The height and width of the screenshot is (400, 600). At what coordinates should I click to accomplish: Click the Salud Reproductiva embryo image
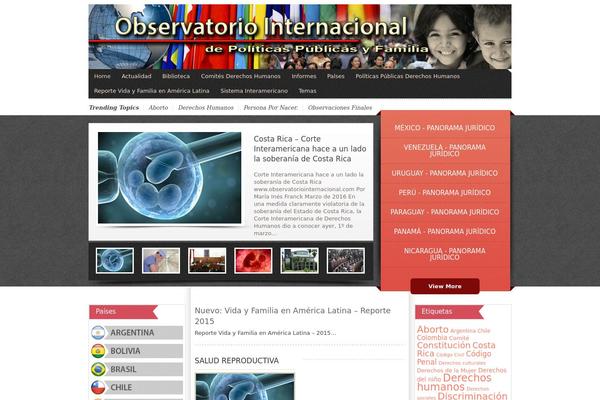245,387
